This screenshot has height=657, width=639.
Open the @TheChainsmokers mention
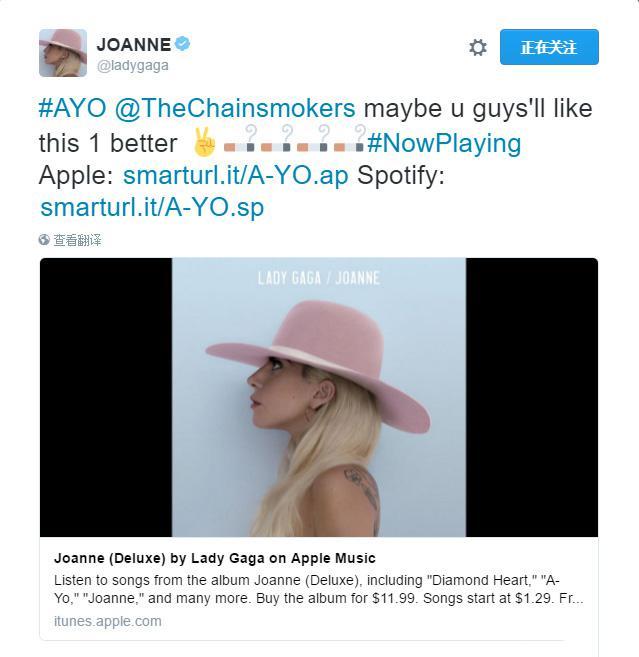click(235, 109)
